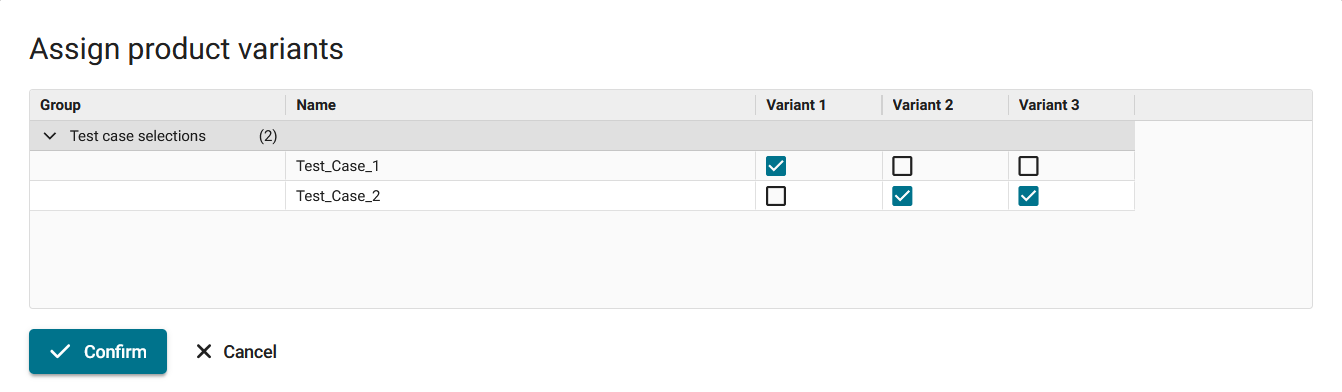
Task: Enable Variant 3 for Test_Case_1
Action: (1028, 166)
